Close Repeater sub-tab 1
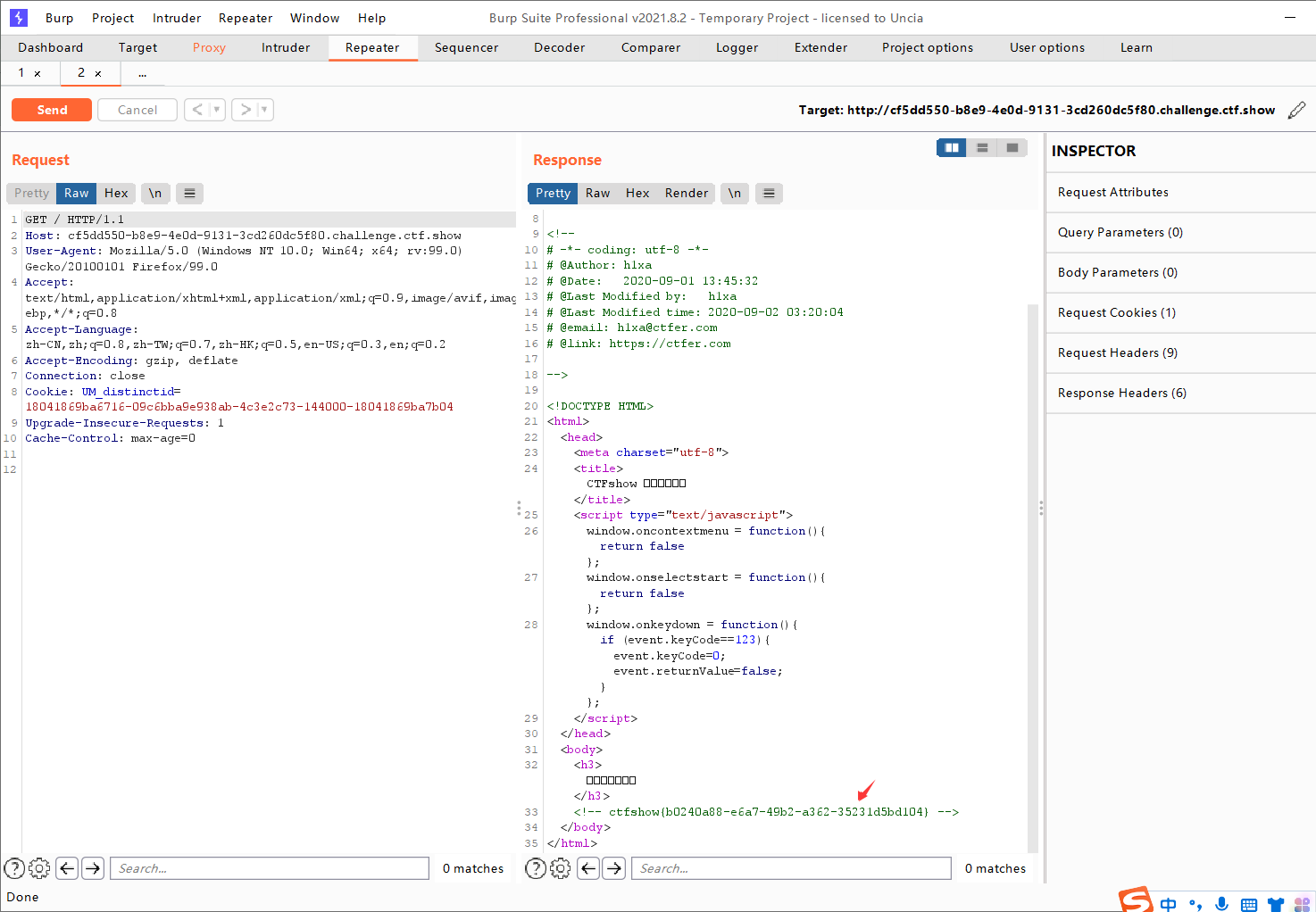 (x=37, y=73)
